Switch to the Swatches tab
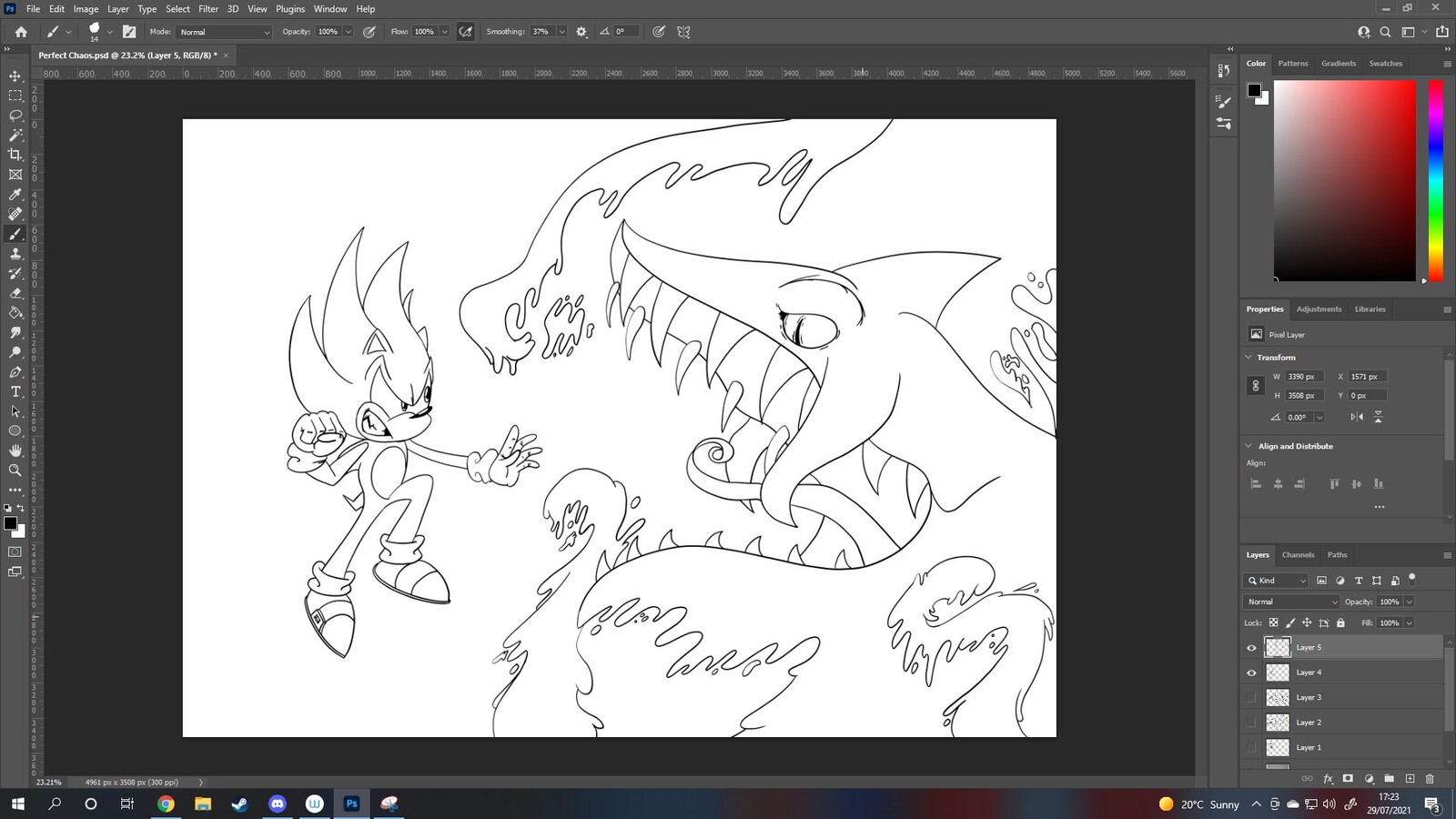Screen dimensions: 1456x819 (x=1385, y=64)
